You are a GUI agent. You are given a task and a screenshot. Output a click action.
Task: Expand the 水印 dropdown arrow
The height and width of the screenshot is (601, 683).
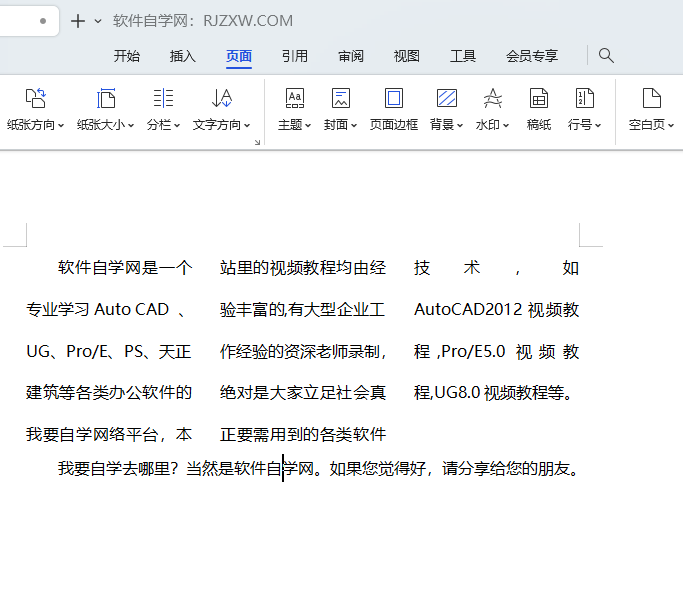point(506,125)
